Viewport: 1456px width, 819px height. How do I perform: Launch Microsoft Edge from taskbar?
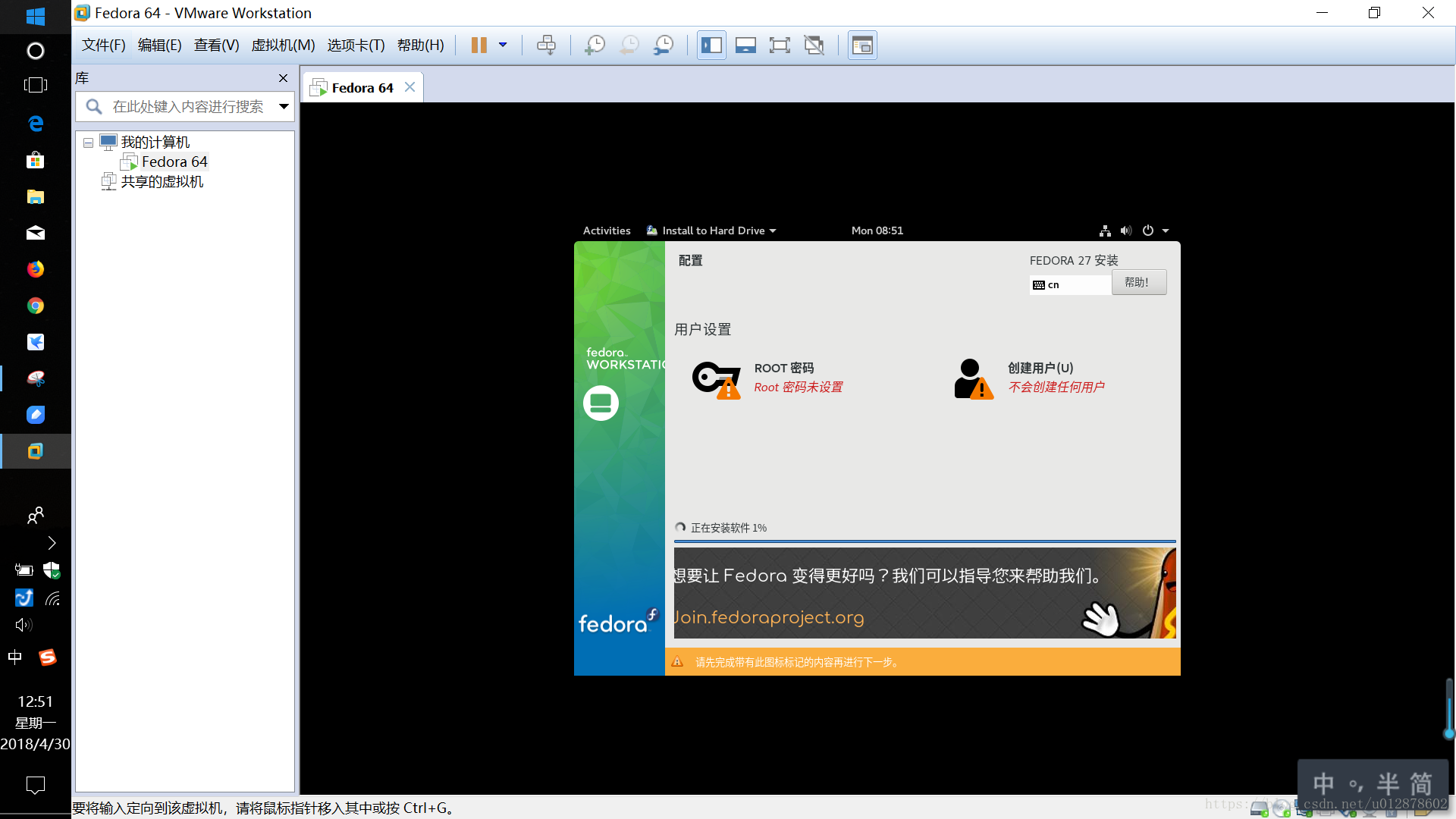click(35, 124)
